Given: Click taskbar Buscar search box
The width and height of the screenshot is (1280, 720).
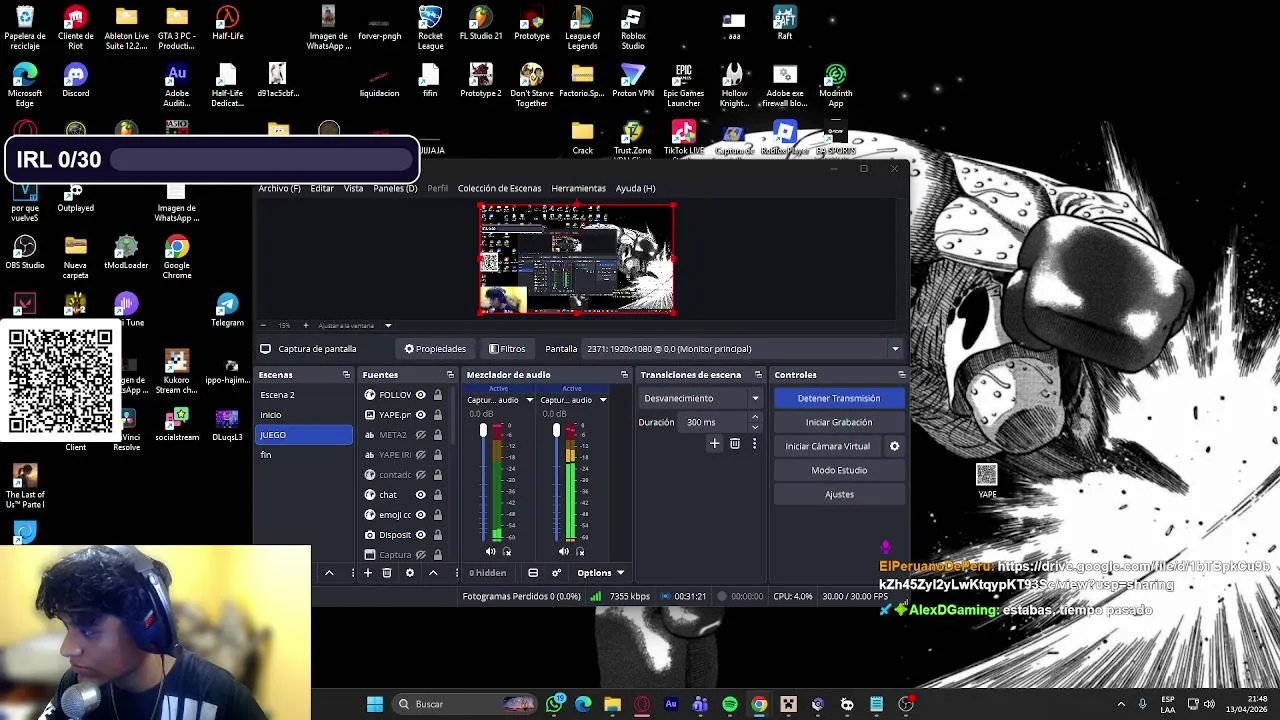Looking at the screenshot, I should pos(465,704).
